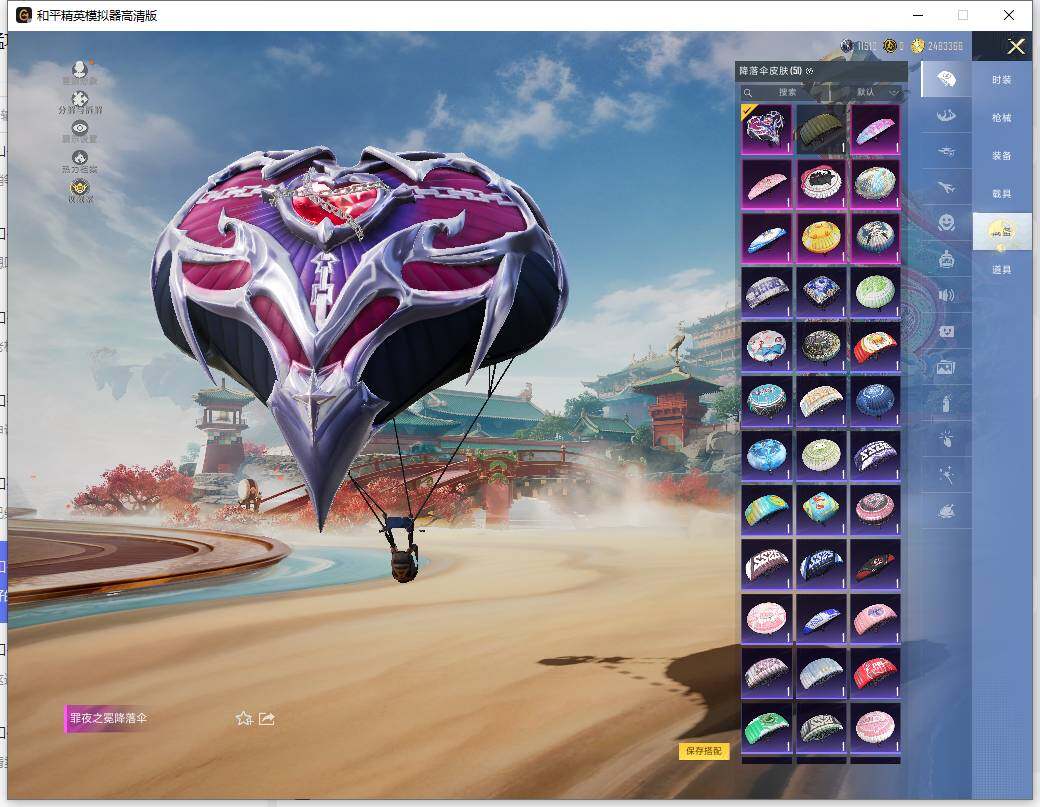Select the yellow duck parachute skin

(820, 237)
